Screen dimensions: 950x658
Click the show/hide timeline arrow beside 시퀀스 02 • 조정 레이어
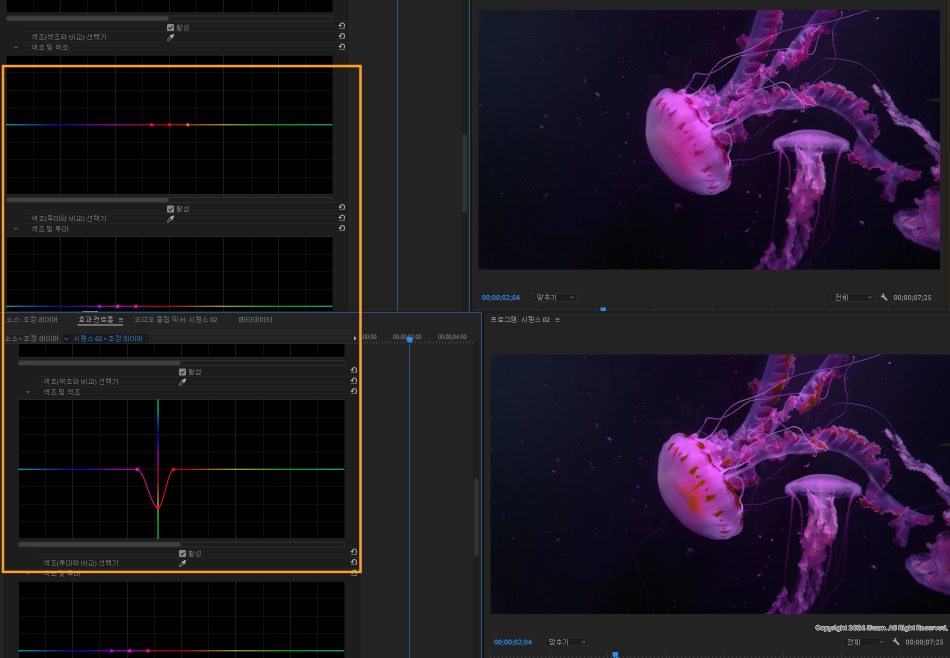click(x=355, y=339)
